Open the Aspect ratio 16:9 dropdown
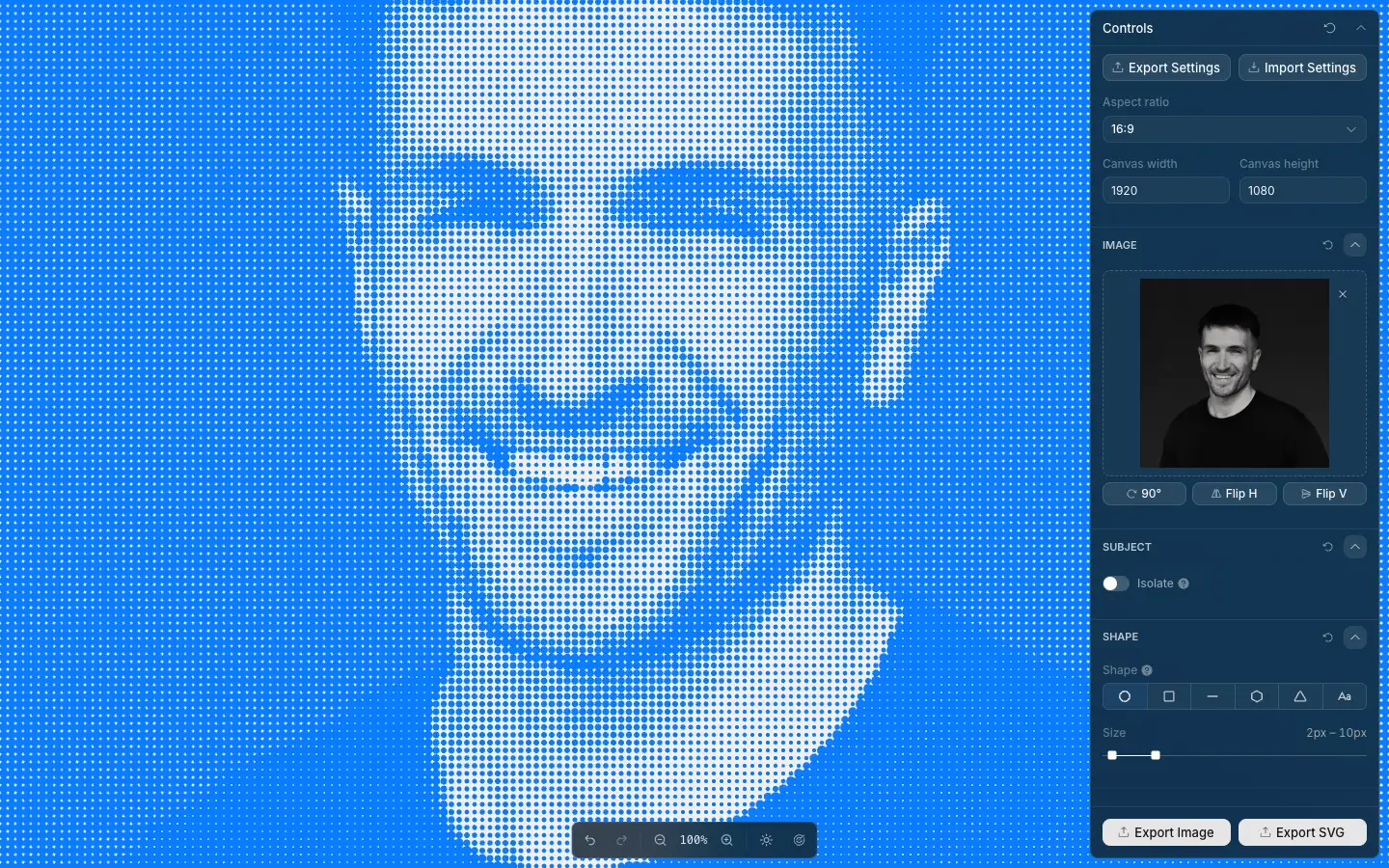Viewport: 1389px width, 868px height. point(1235,129)
